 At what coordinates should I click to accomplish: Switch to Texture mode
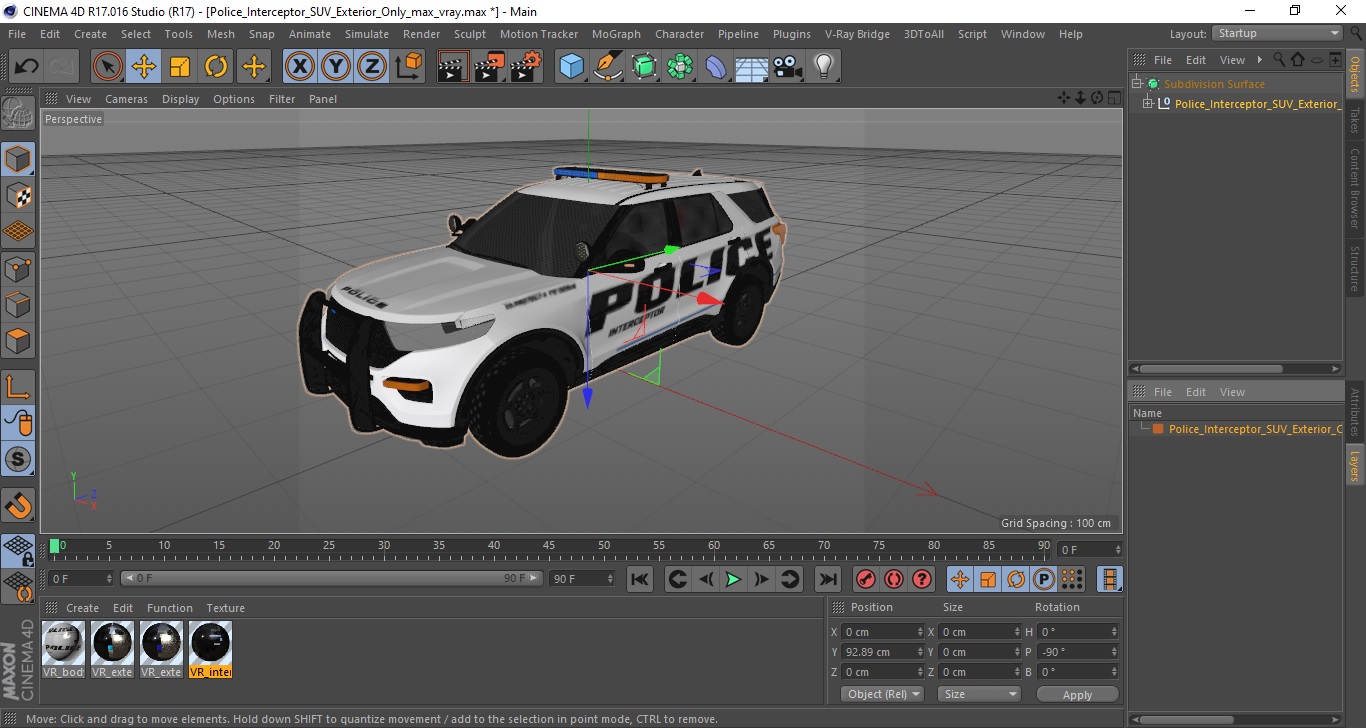click(x=18, y=195)
